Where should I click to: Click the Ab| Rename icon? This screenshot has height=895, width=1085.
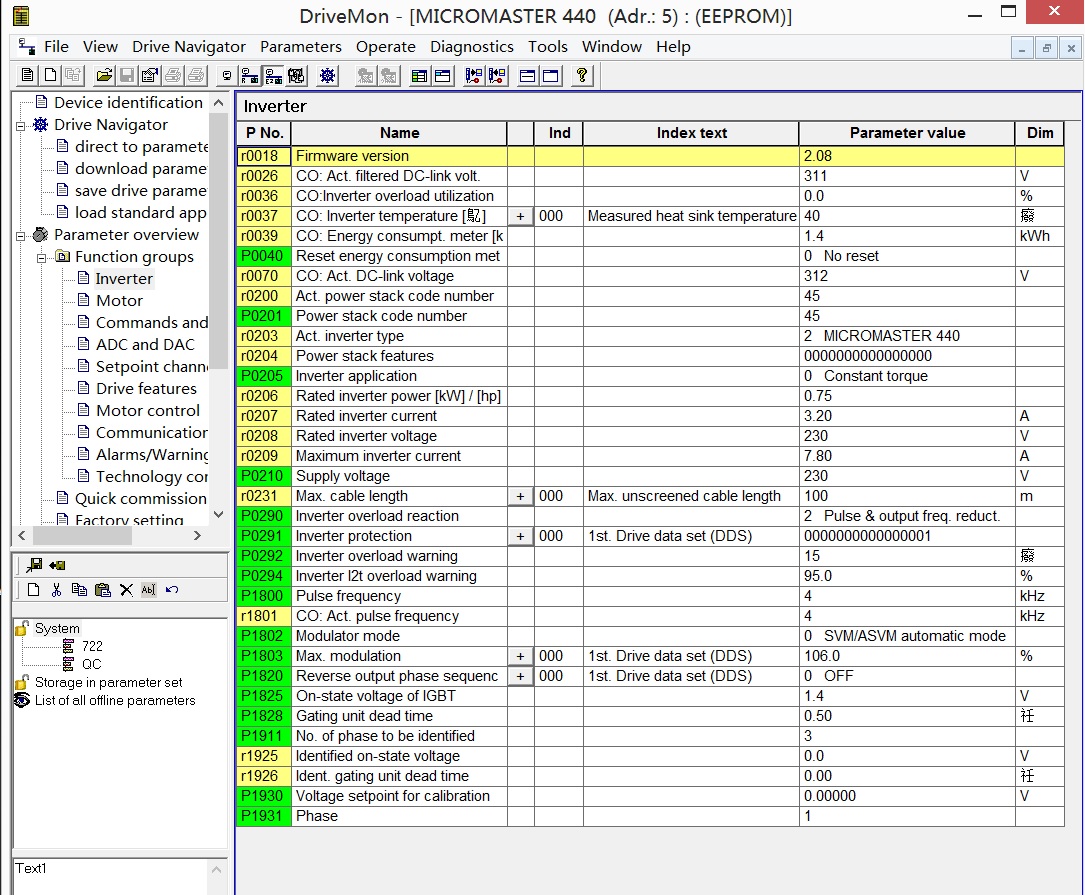pos(149,590)
